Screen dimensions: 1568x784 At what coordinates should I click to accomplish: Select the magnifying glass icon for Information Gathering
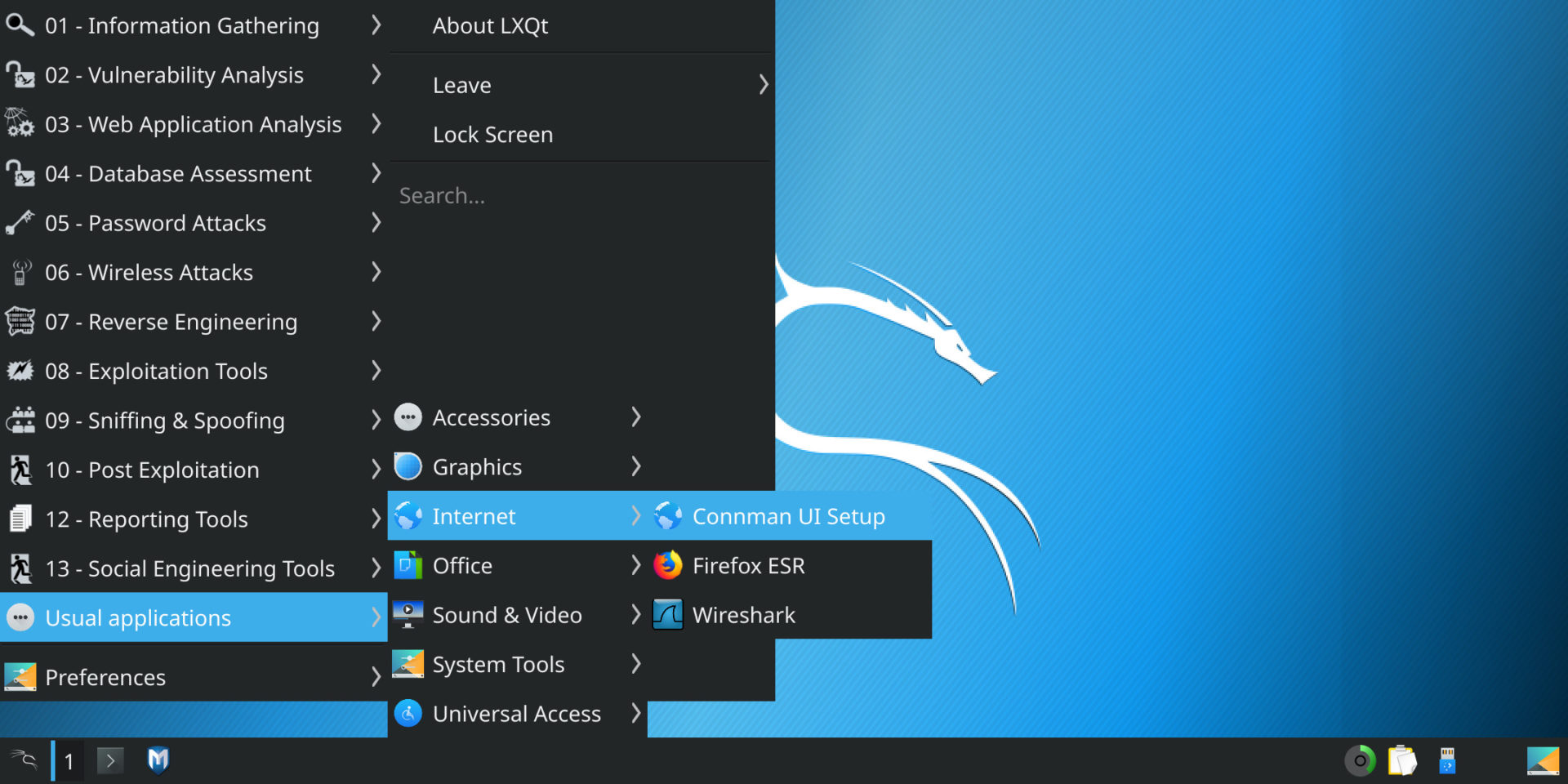point(20,25)
